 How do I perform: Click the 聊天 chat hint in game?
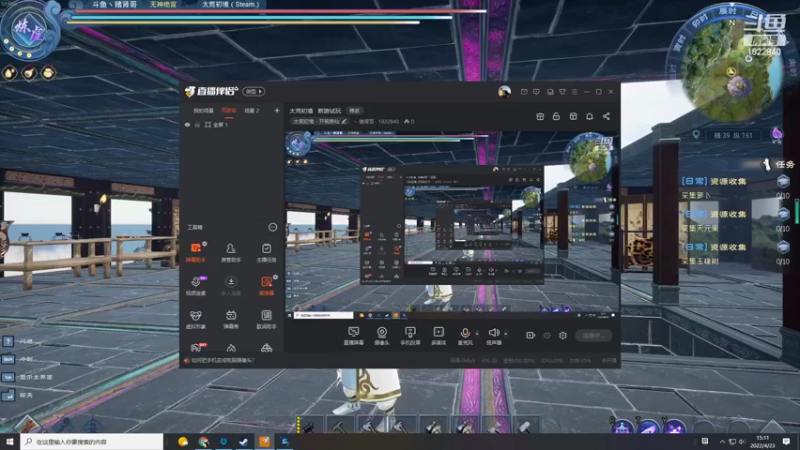pyautogui.click(x=27, y=395)
